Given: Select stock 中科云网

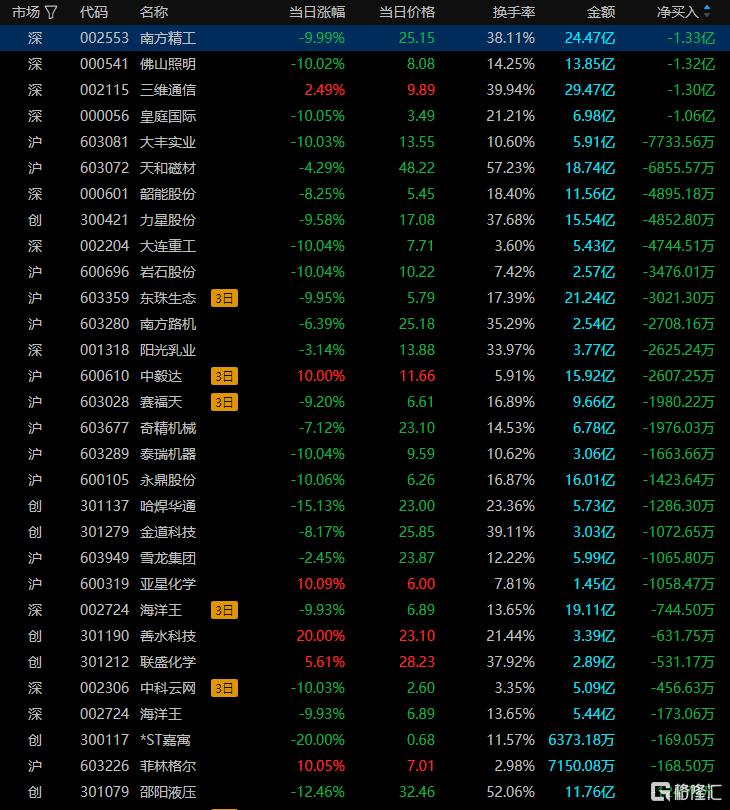Looking at the screenshot, I should pos(168,688).
